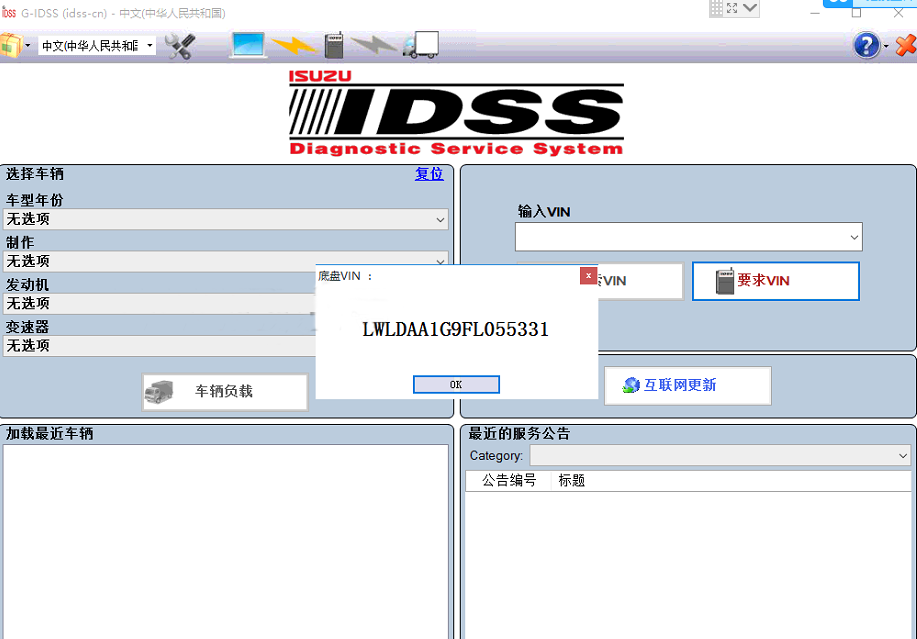Click the VIN text LWLDAA1G9FL055331
The height and width of the screenshot is (639, 917).
click(456, 330)
